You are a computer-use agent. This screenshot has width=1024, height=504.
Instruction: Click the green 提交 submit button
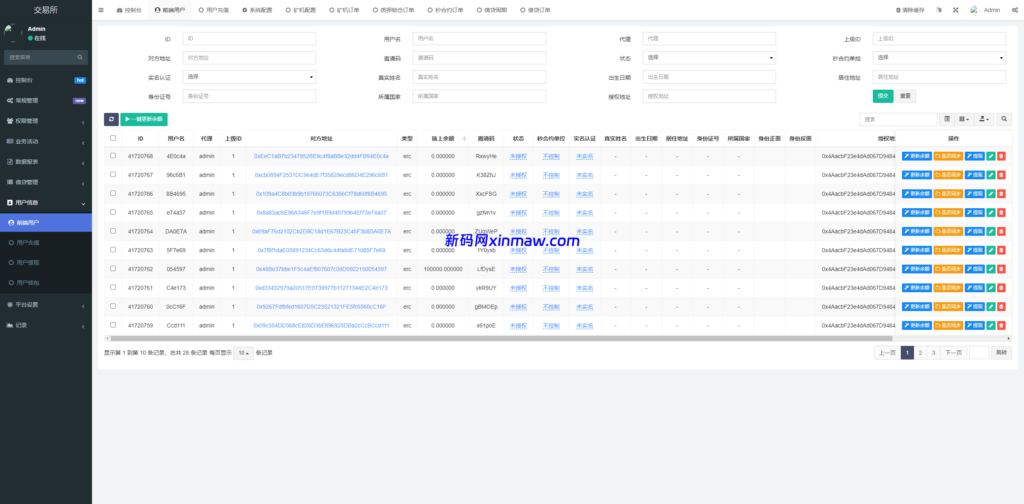[x=883, y=96]
